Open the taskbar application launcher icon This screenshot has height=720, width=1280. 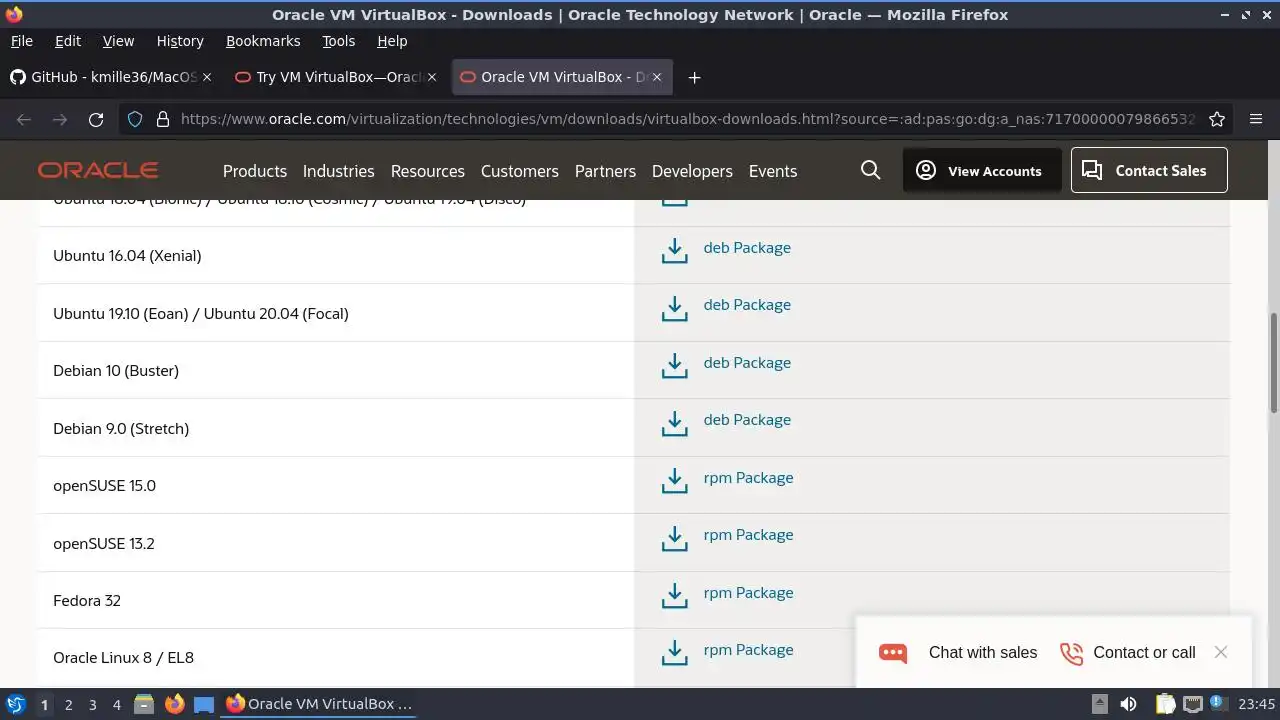tap(15, 704)
